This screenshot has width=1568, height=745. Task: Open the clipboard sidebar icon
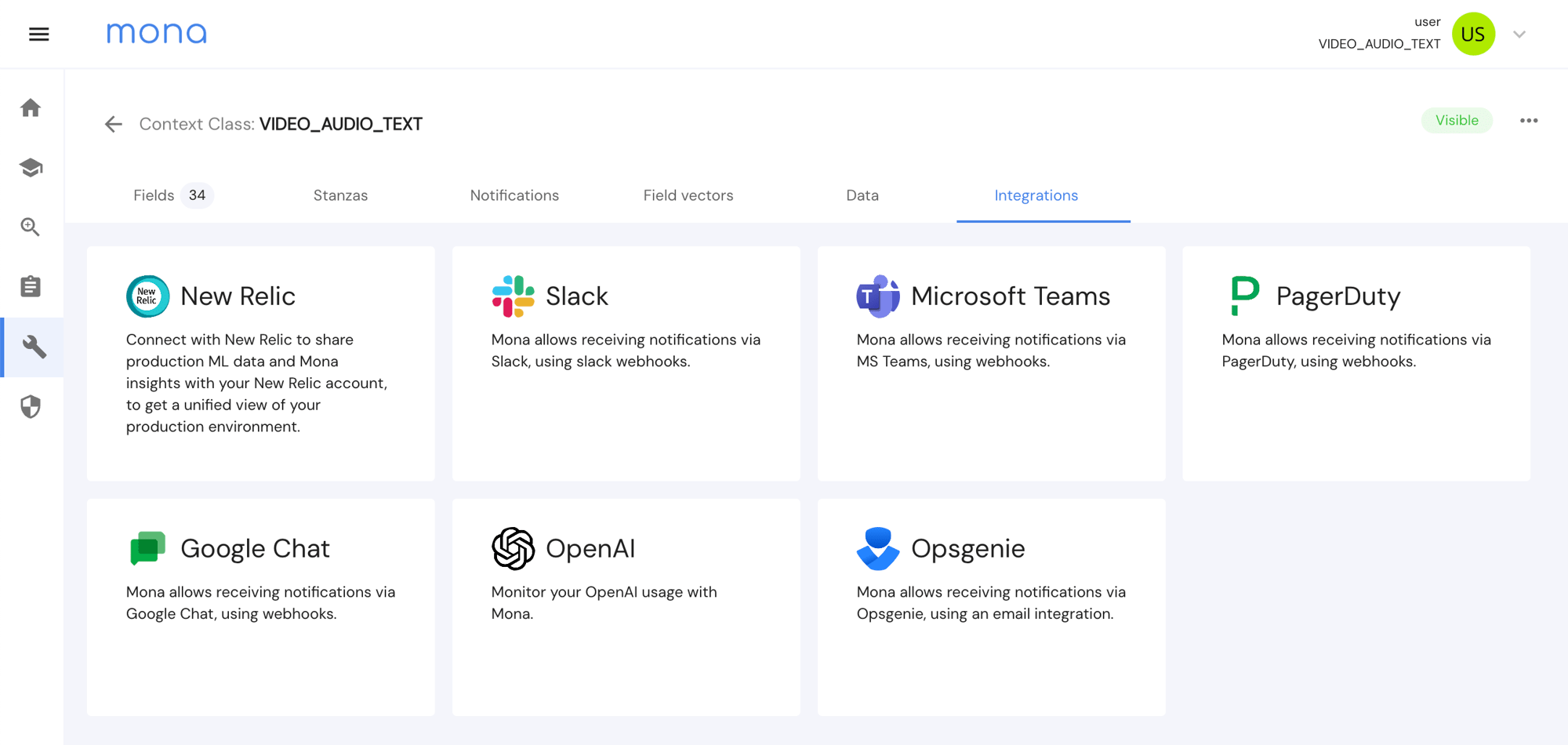(31, 286)
